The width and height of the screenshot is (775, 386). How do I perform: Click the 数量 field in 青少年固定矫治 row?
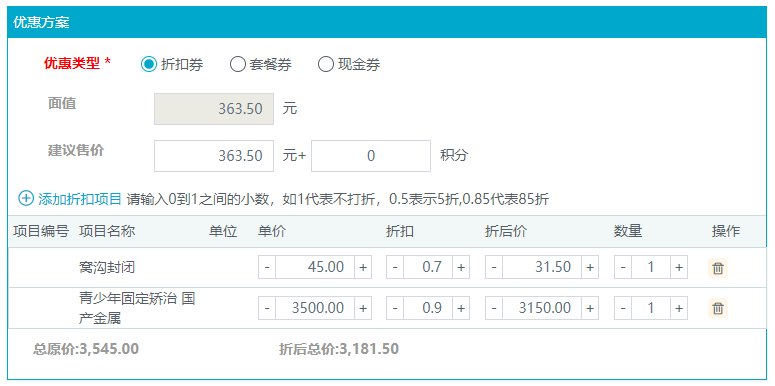click(x=651, y=308)
